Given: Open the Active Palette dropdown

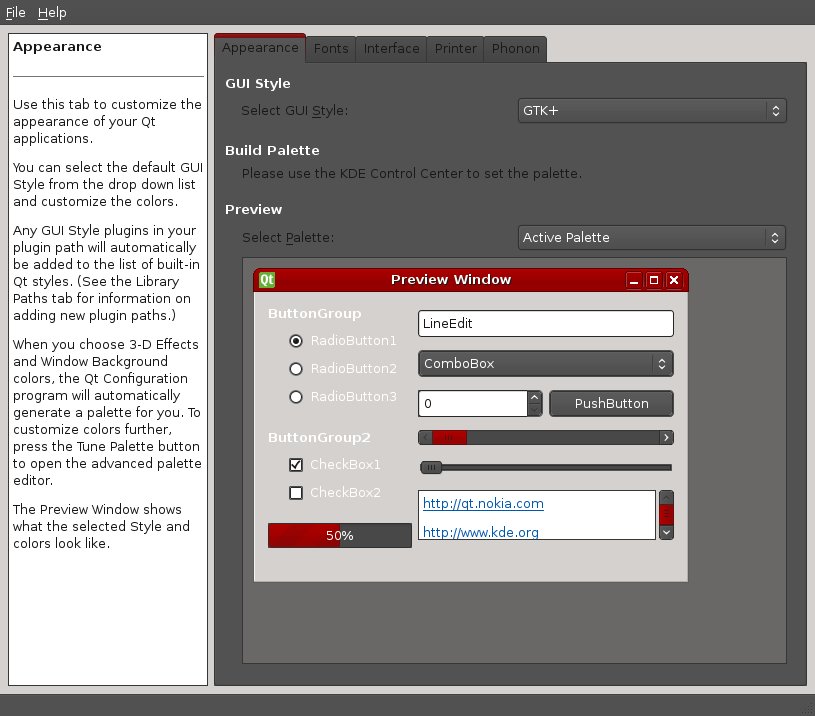Looking at the screenshot, I should [x=651, y=238].
